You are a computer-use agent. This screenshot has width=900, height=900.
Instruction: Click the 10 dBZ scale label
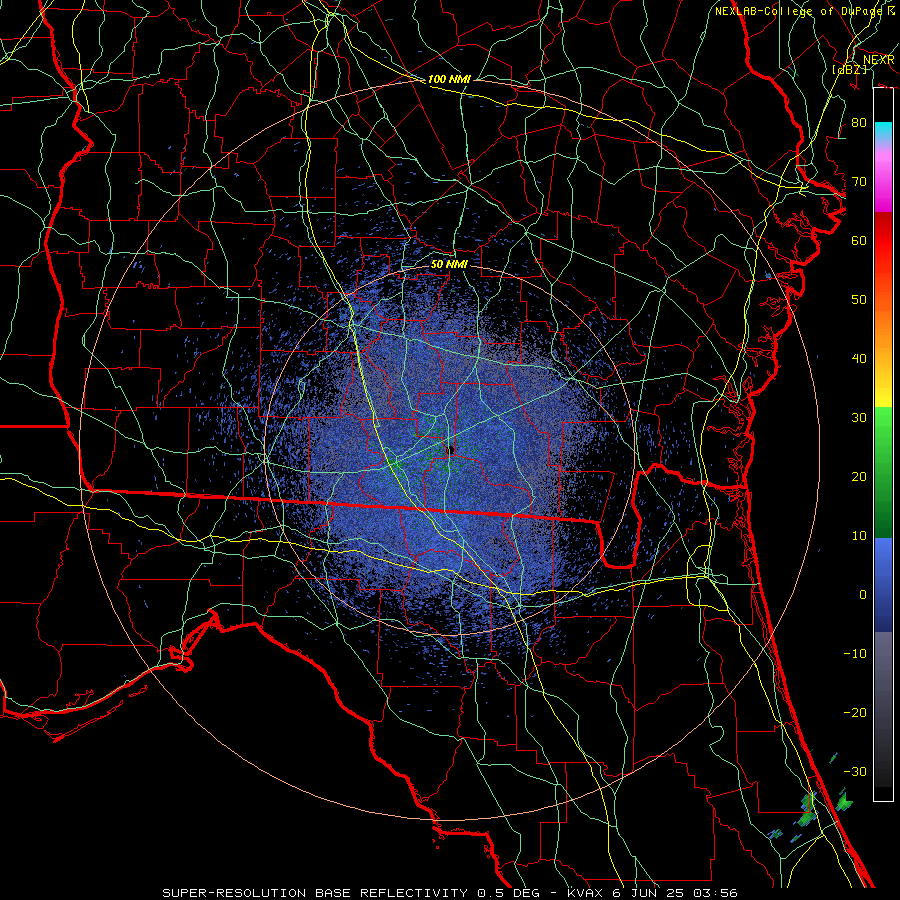pos(859,536)
